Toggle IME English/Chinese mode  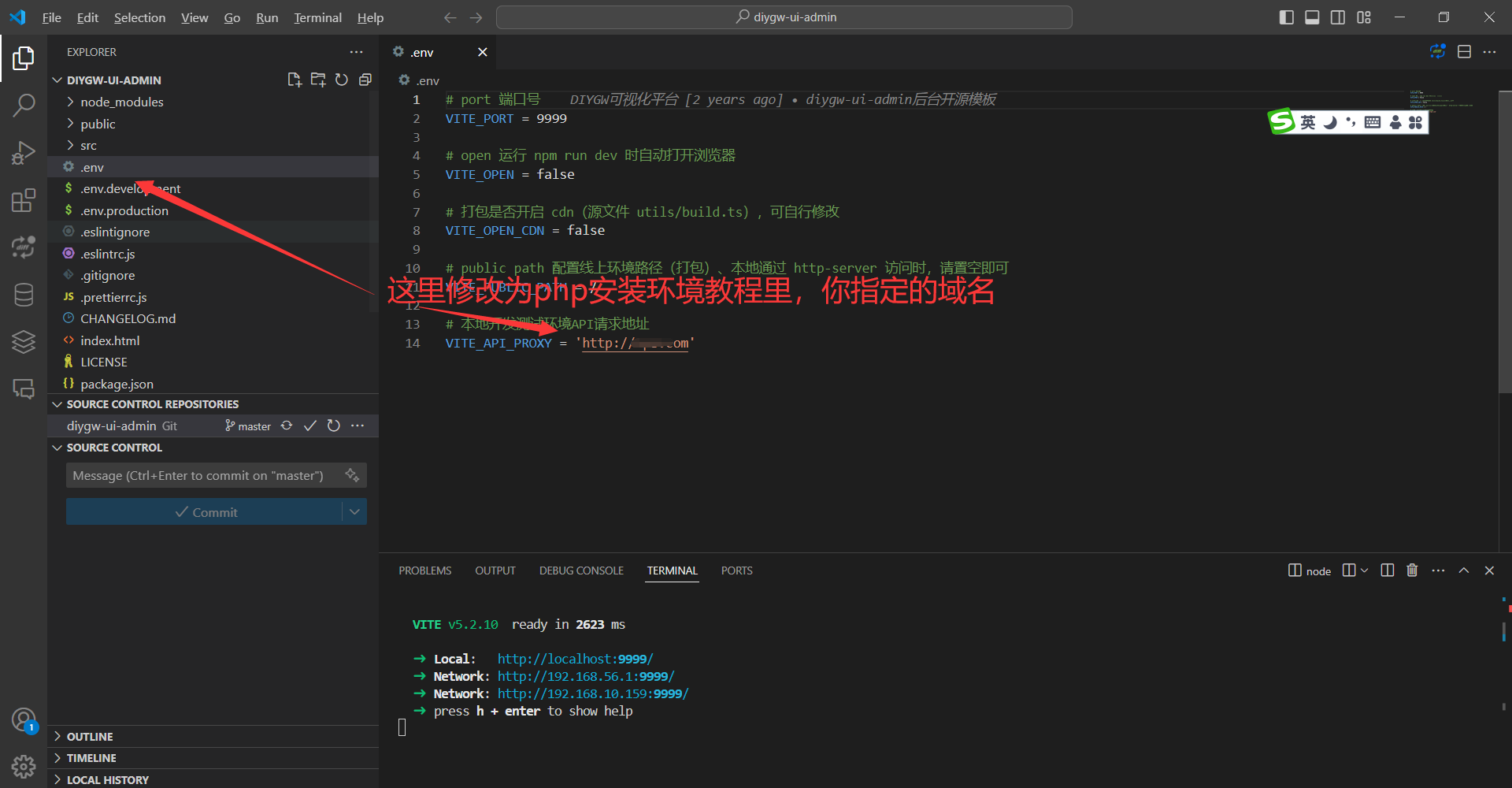pos(1308,122)
